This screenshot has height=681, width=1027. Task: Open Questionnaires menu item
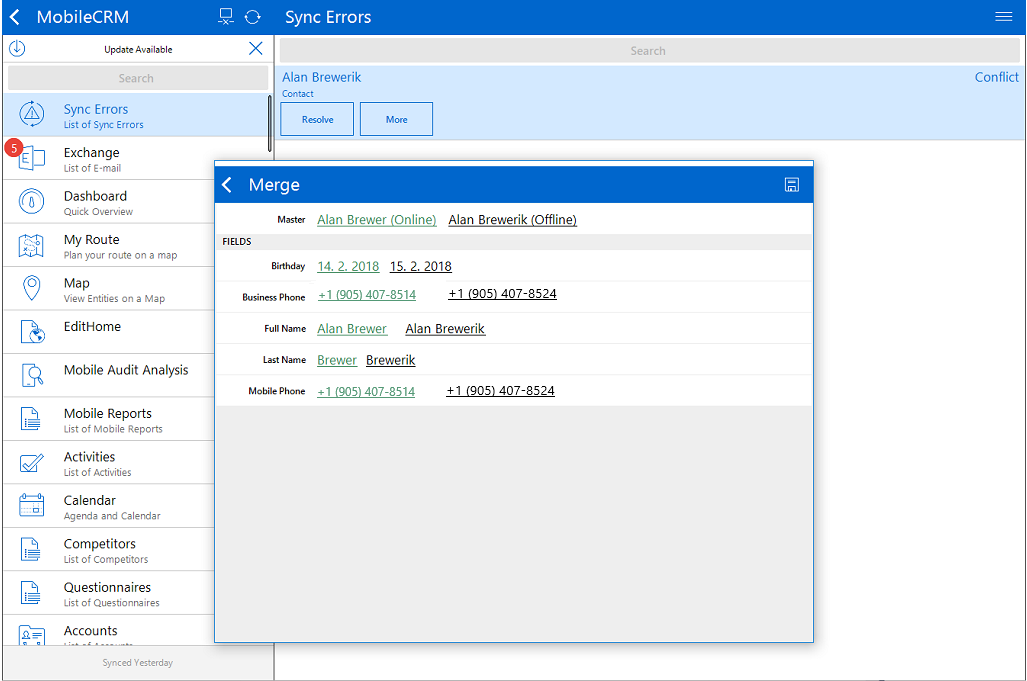pos(109,593)
